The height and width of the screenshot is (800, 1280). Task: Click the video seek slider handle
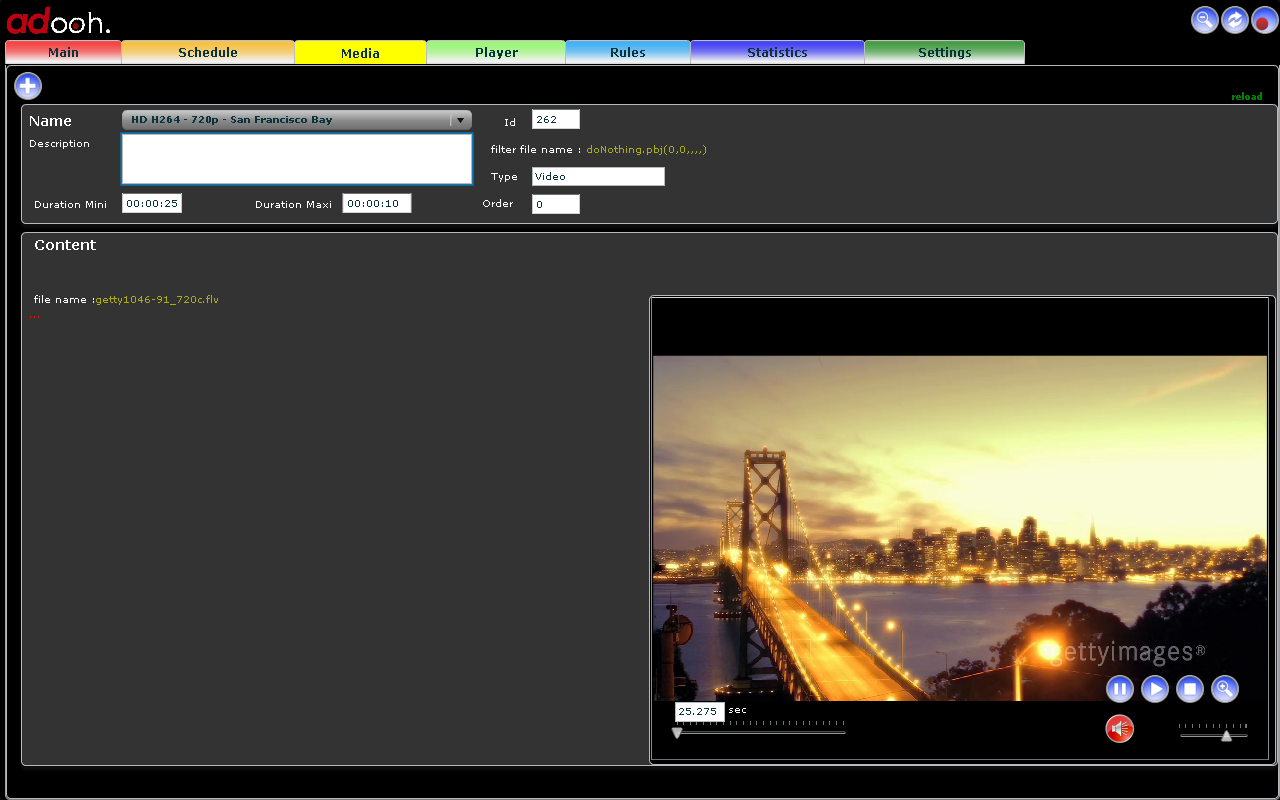(x=677, y=733)
